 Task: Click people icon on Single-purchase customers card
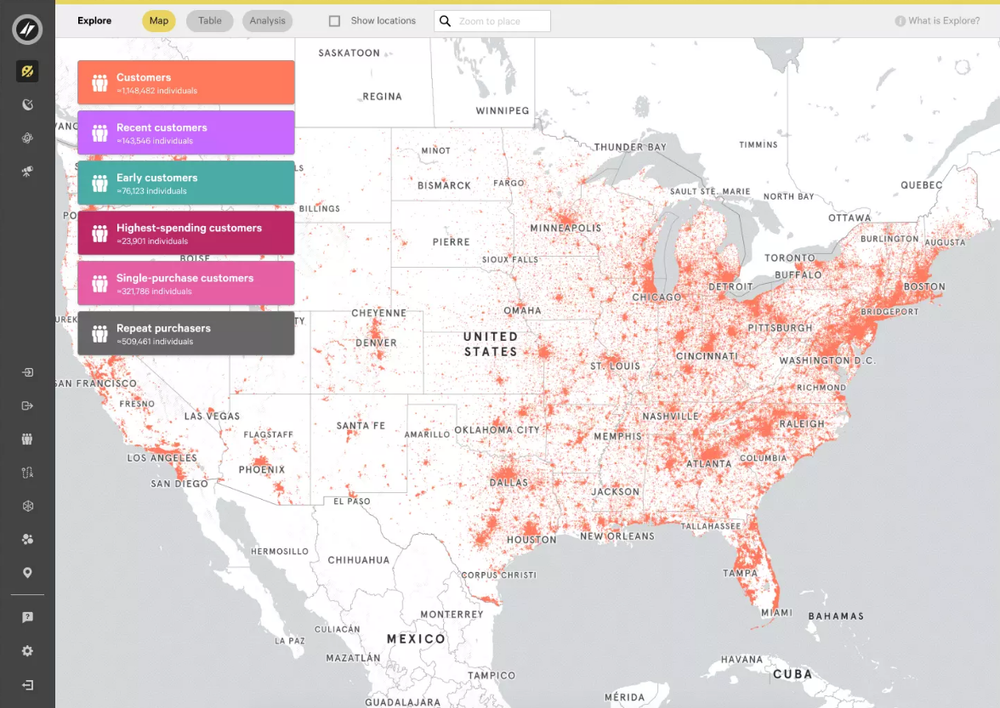click(99, 284)
